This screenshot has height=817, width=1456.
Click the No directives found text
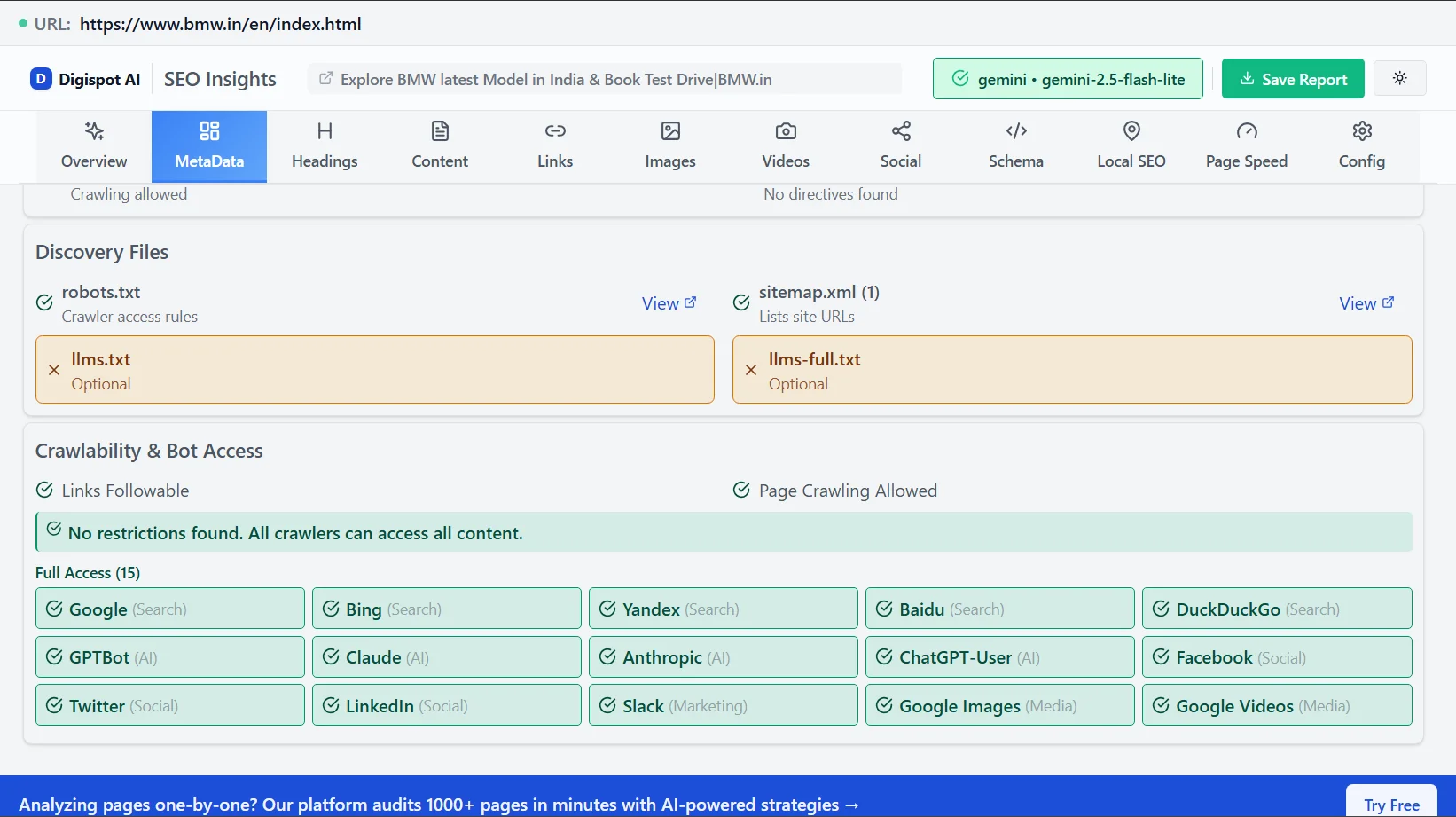click(x=831, y=194)
